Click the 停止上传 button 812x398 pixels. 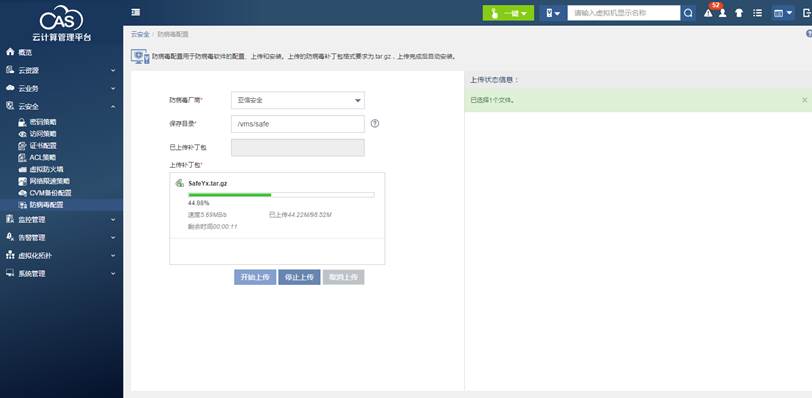point(299,277)
